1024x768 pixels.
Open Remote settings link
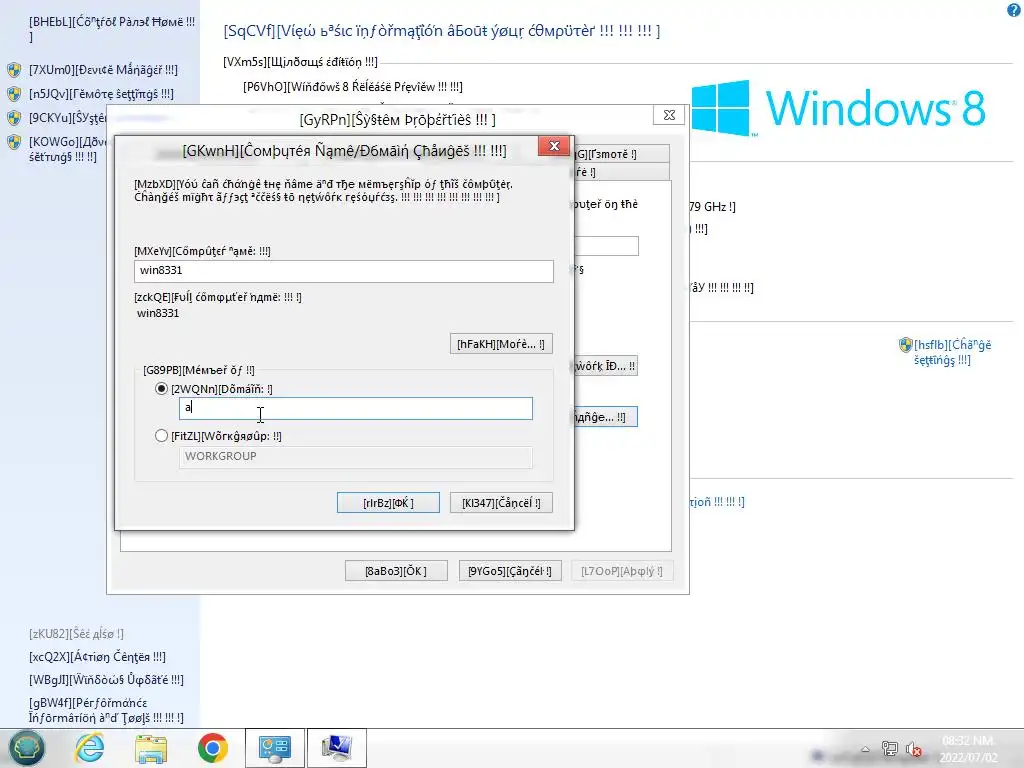[x=101, y=94]
